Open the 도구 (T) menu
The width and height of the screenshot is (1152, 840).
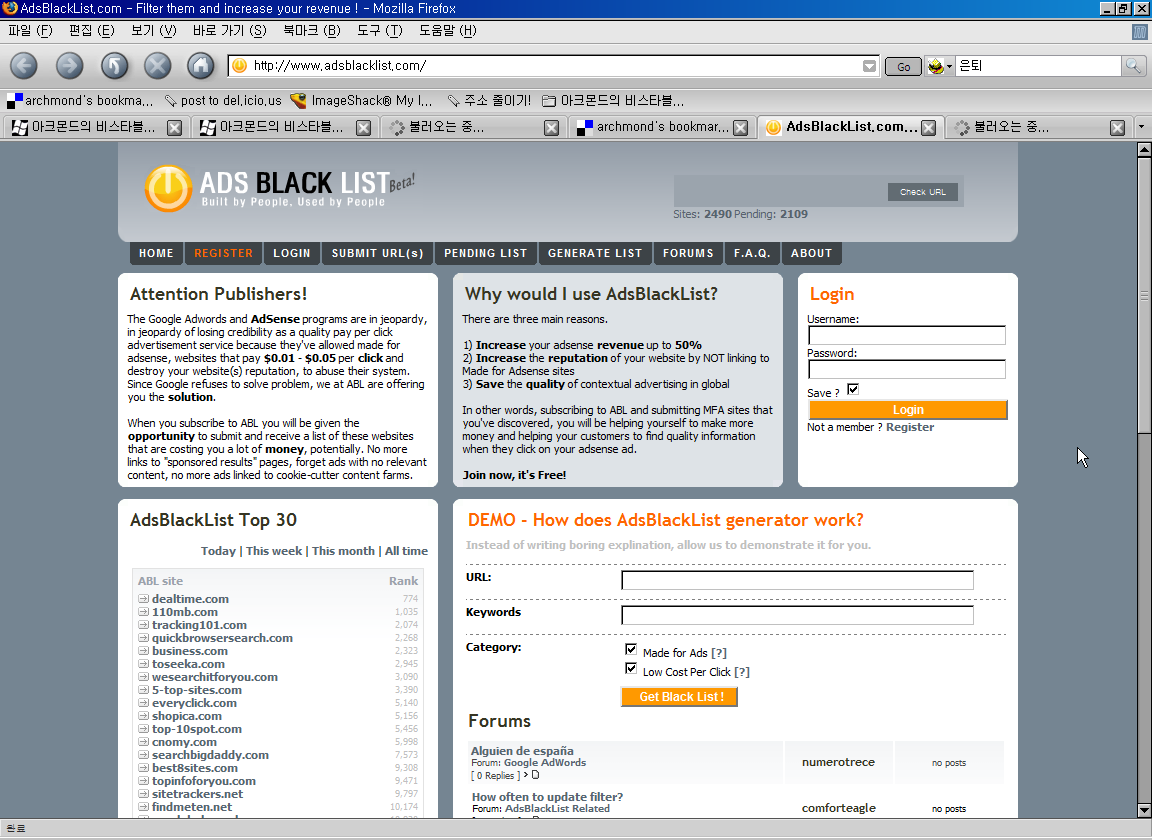pos(380,31)
